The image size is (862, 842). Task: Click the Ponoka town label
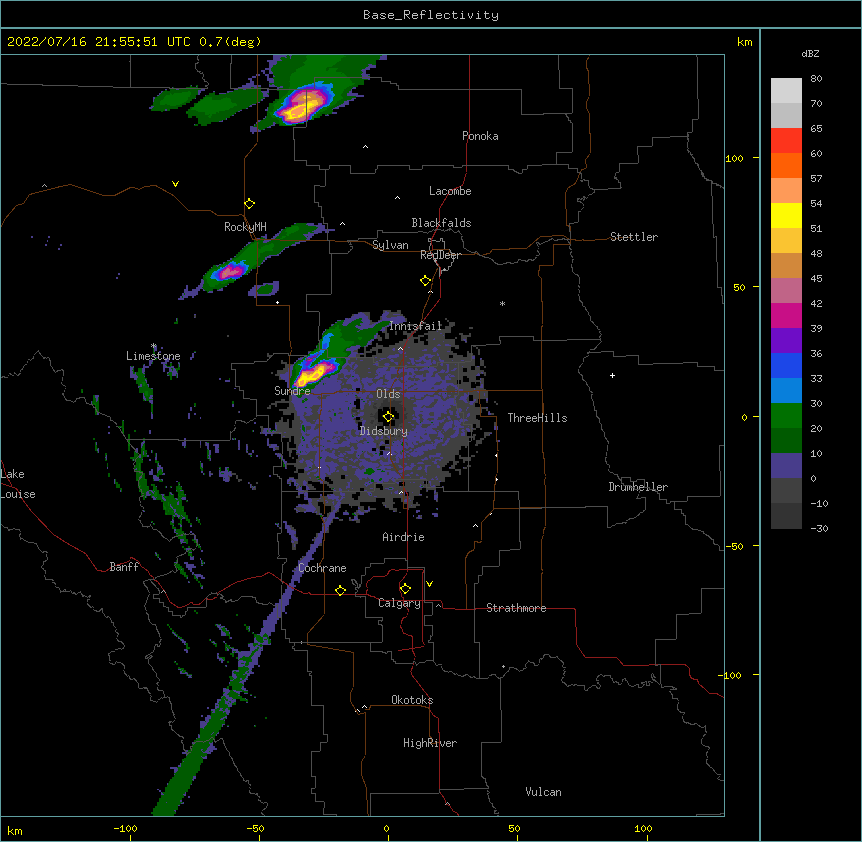click(480, 136)
